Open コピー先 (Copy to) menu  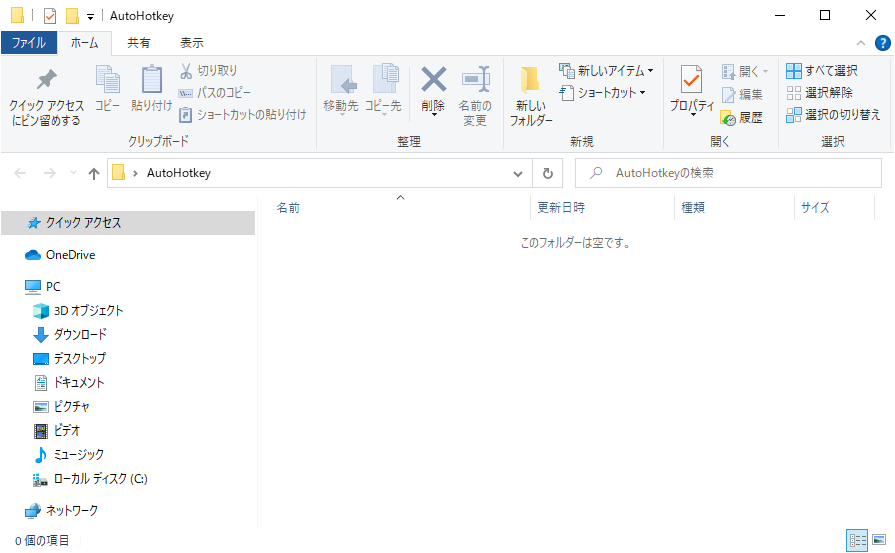[x=384, y=90]
